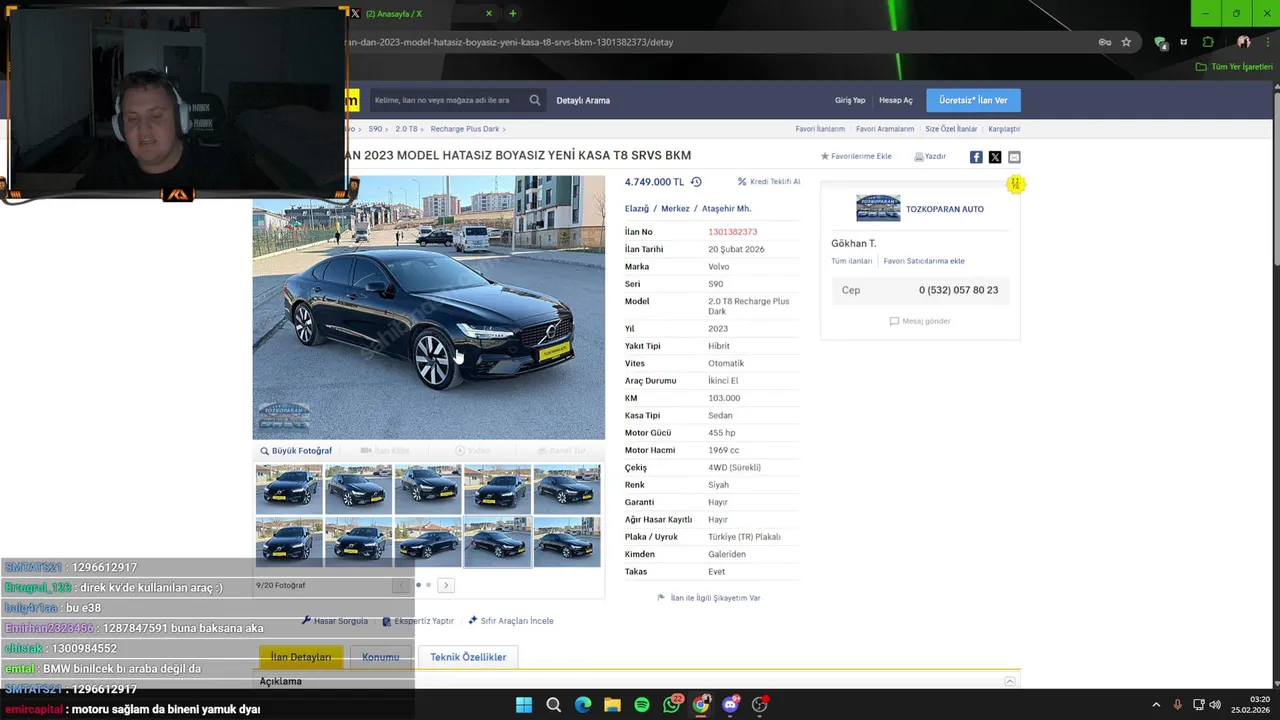Viewport: 1280px width, 720px height.
Task: Open Microsoft Edge from taskbar
Action: pos(583,705)
